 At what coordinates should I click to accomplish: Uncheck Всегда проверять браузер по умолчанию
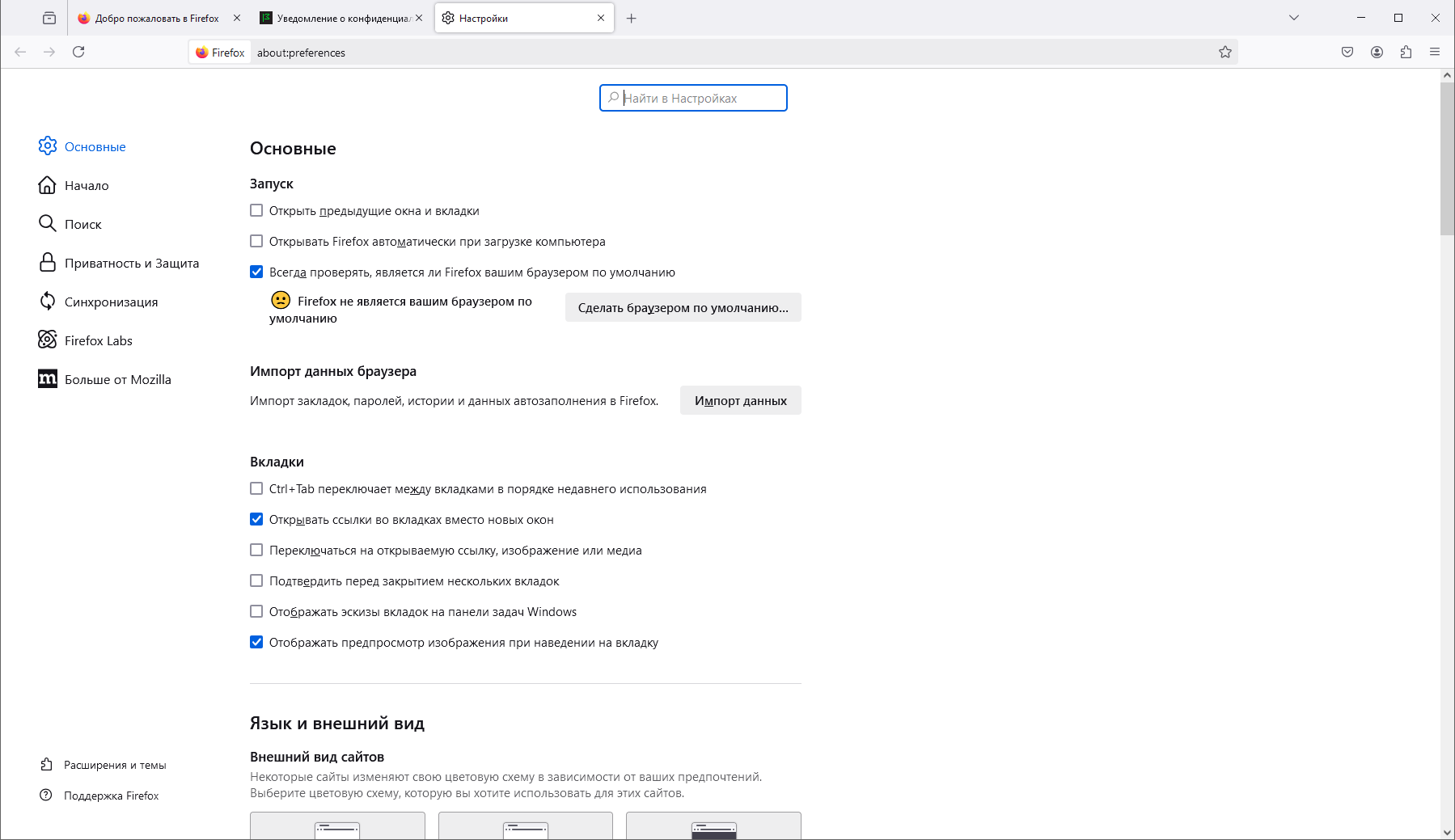click(x=256, y=272)
